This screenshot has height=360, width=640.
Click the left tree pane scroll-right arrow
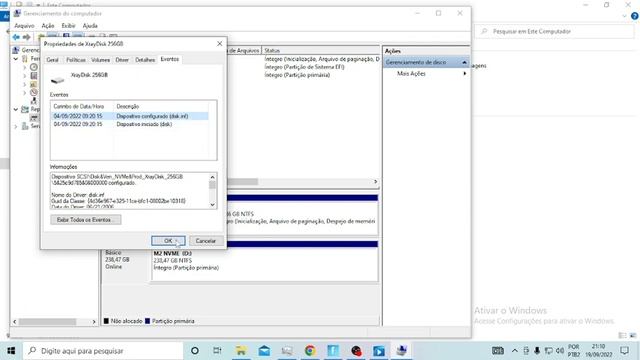(x=94, y=322)
